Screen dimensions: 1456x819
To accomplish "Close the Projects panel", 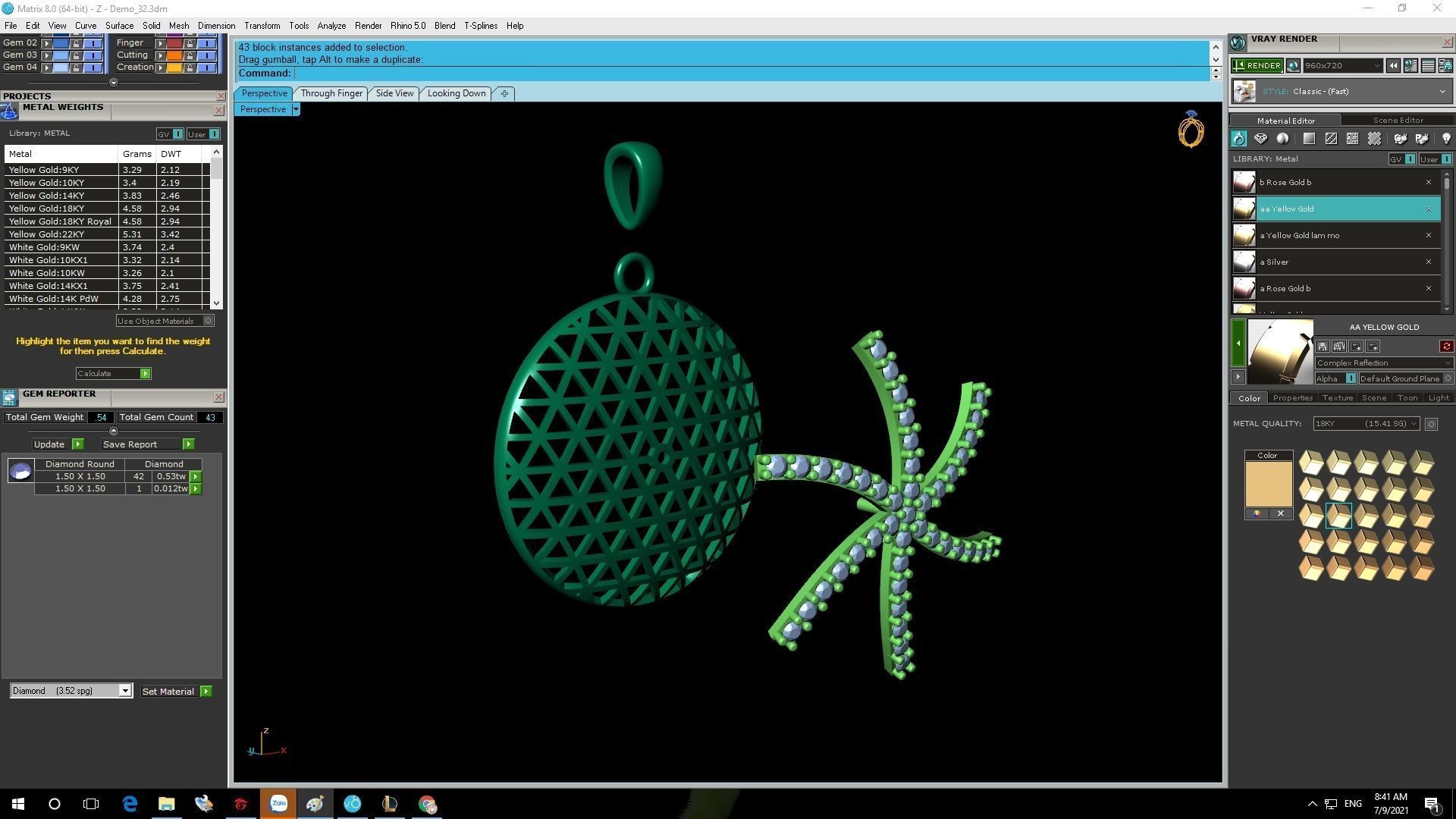I will click(x=221, y=96).
